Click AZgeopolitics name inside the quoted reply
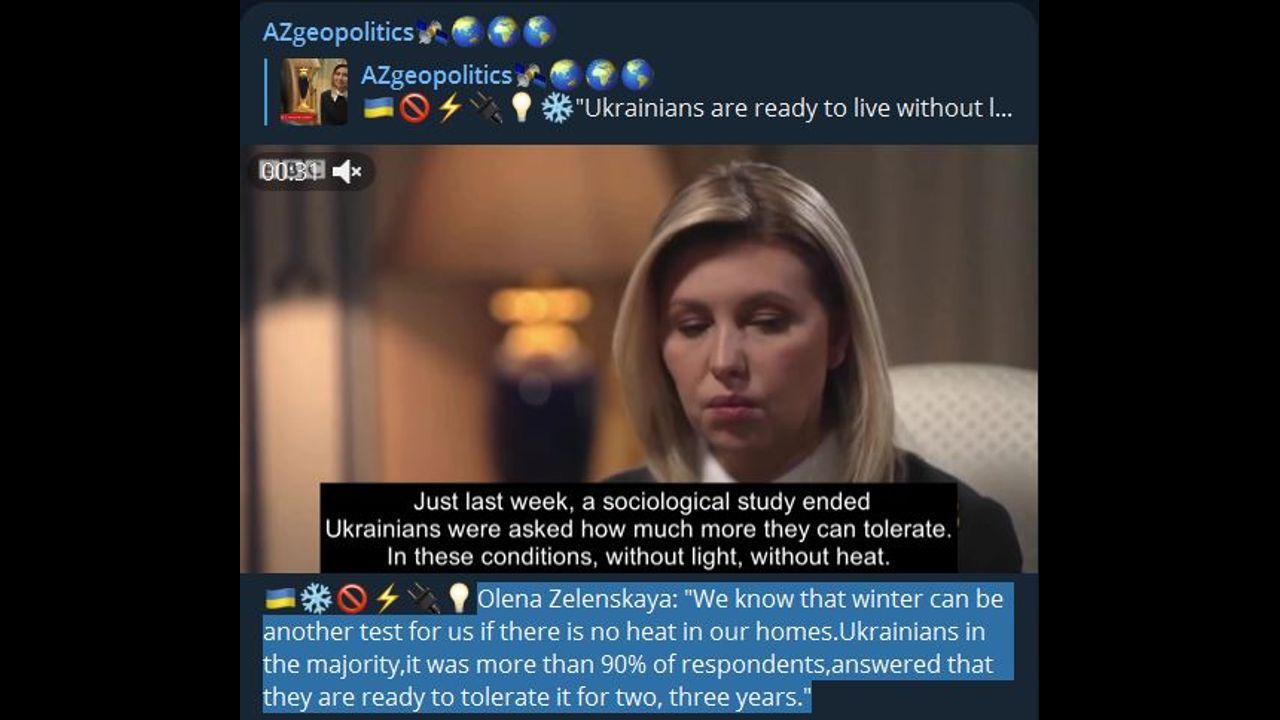Image resolution: width=1280 pixels, height=720 pixels. tap(436, 75)
